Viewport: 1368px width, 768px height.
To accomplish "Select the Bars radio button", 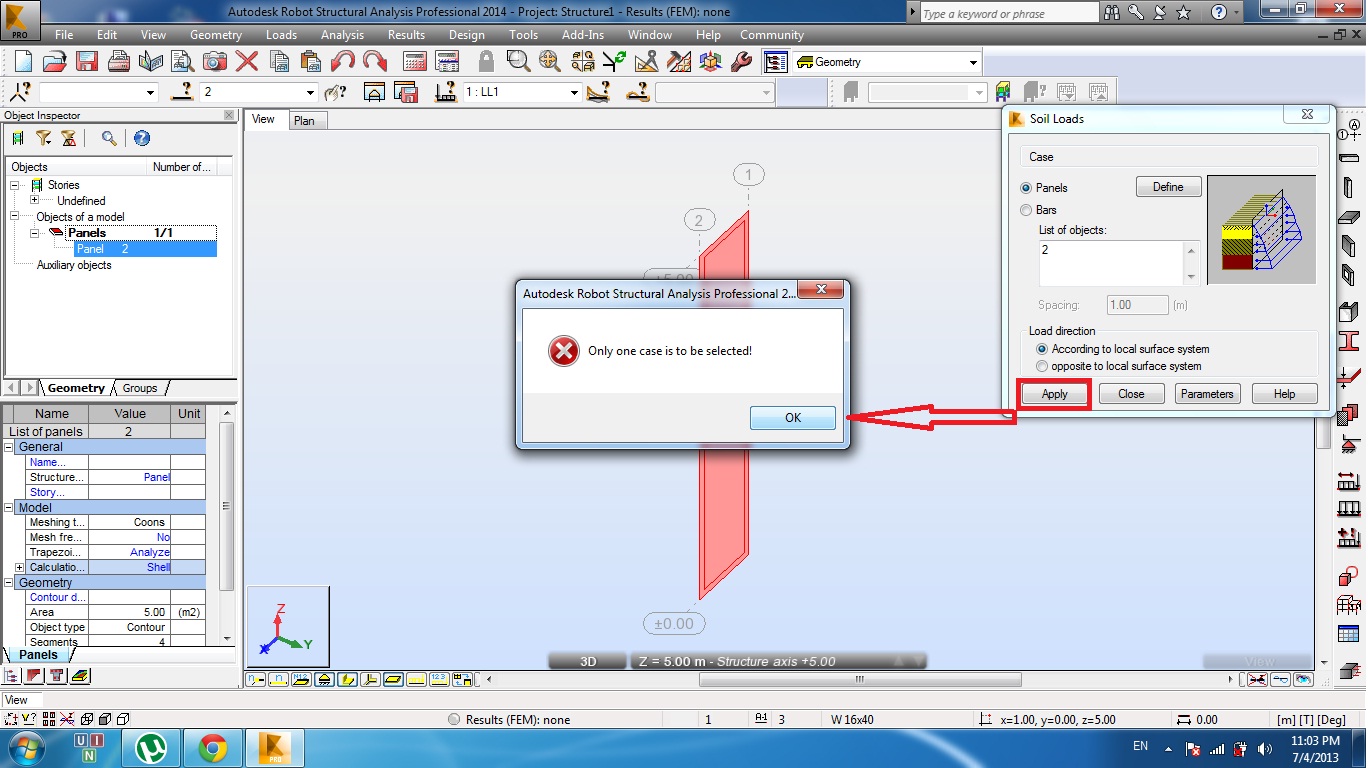I will [1026, 210].
